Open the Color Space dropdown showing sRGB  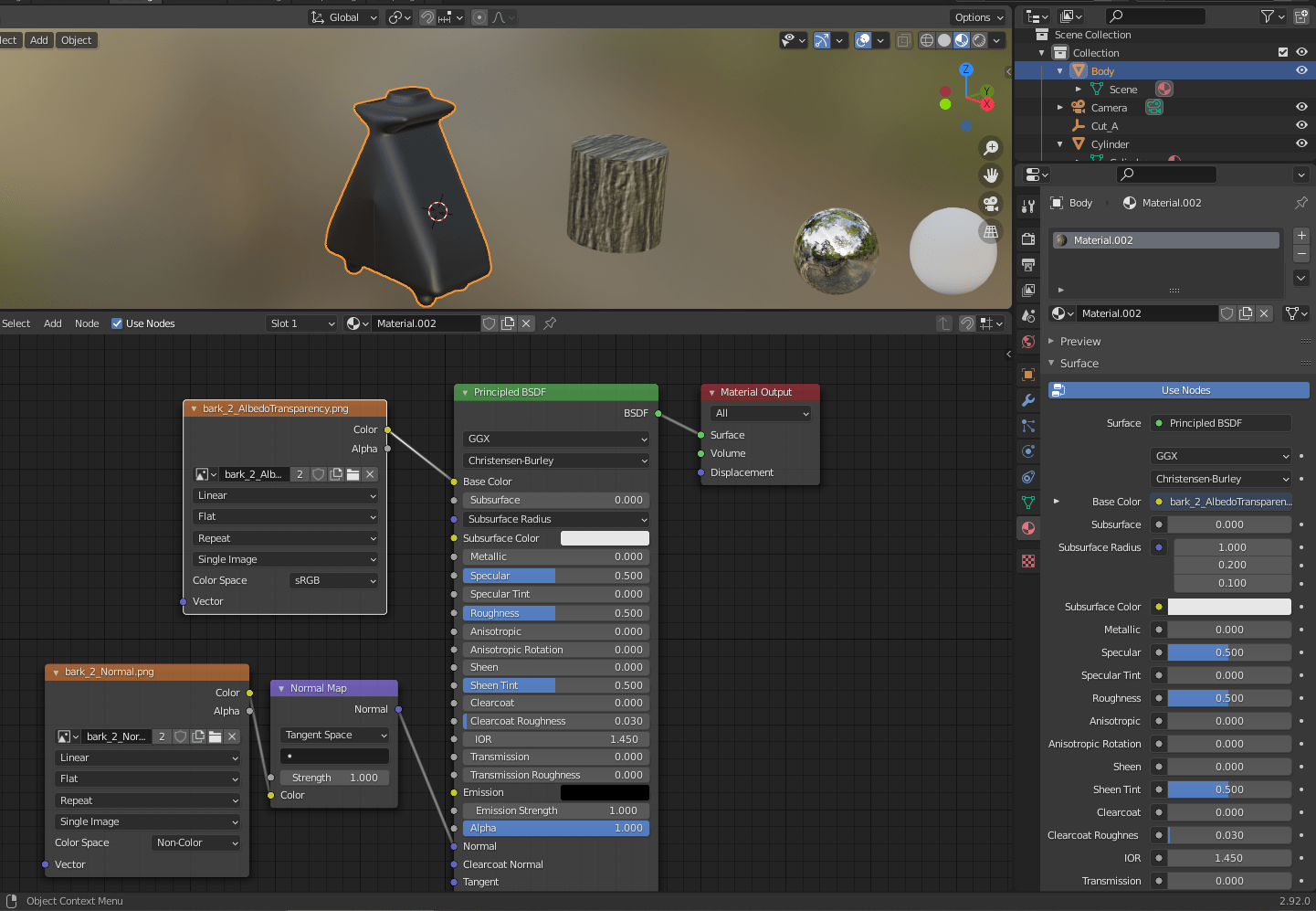tap(333, 580)
